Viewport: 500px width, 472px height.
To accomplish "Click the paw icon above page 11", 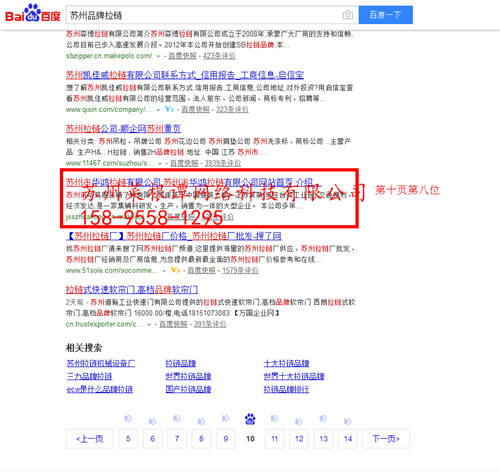I will click(x=274, y=418).
